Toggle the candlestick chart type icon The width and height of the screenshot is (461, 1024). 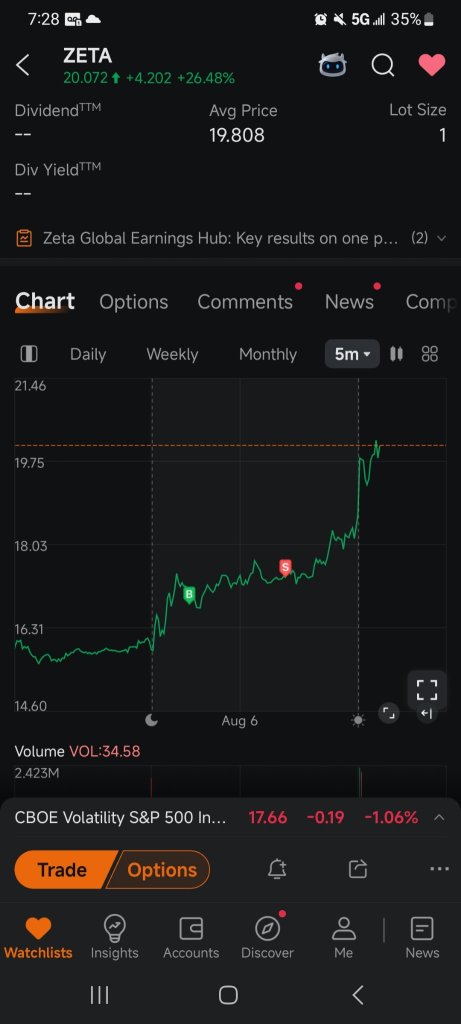[x=396, y=354]
